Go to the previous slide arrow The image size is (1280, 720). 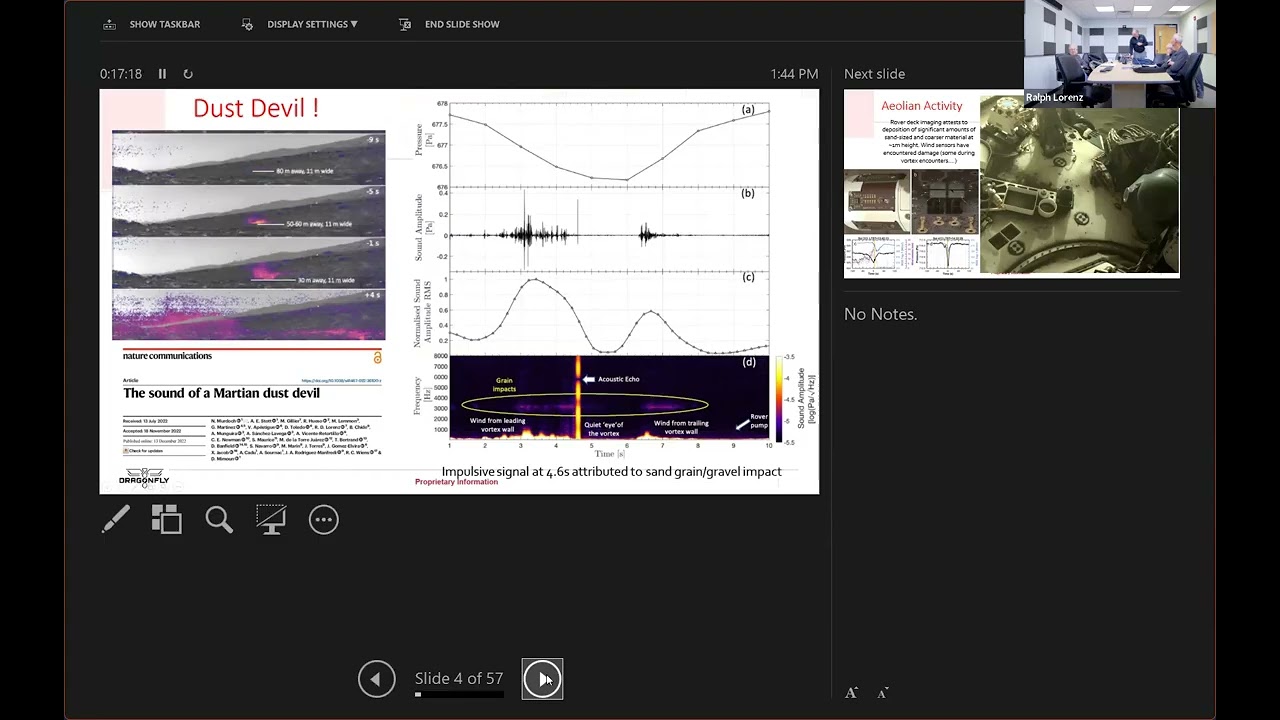click(377, 679)
